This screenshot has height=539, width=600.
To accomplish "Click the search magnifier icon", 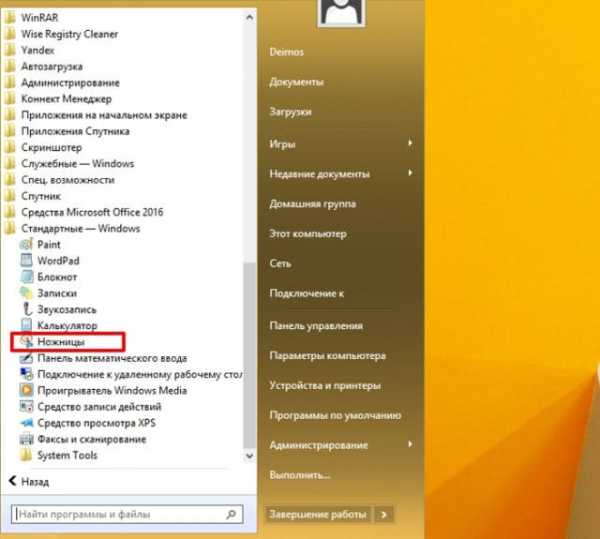I will click(x=231, y=514).
